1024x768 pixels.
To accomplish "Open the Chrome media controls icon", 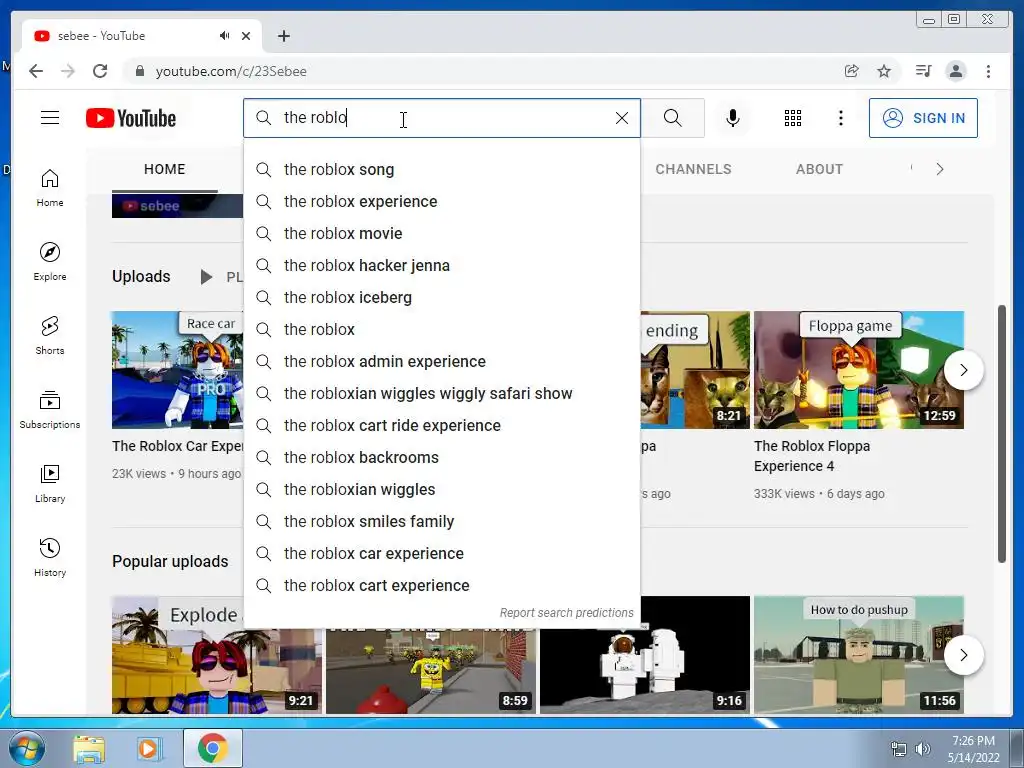I will [x=923, y=71].
